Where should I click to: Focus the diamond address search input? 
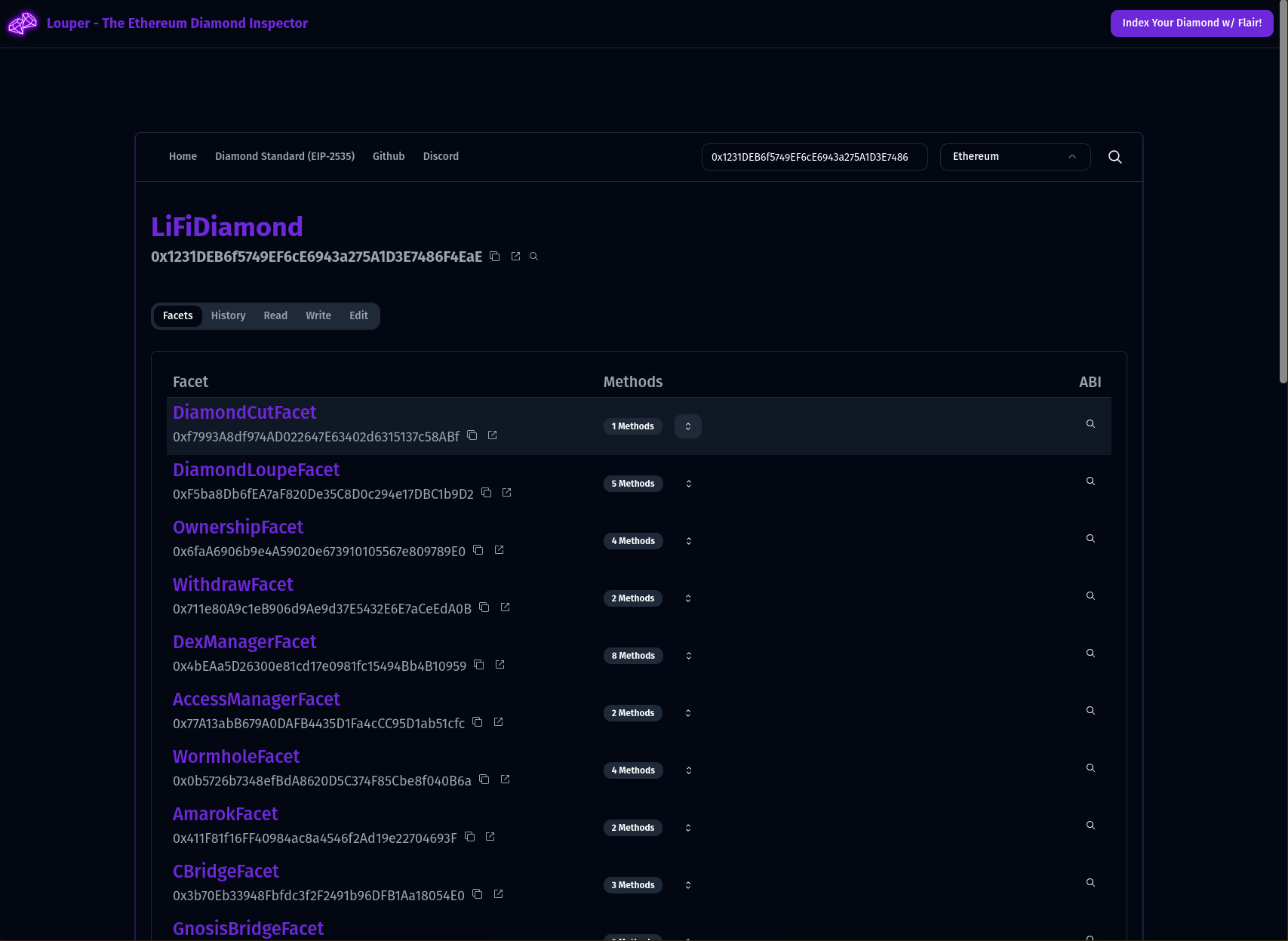815,157
